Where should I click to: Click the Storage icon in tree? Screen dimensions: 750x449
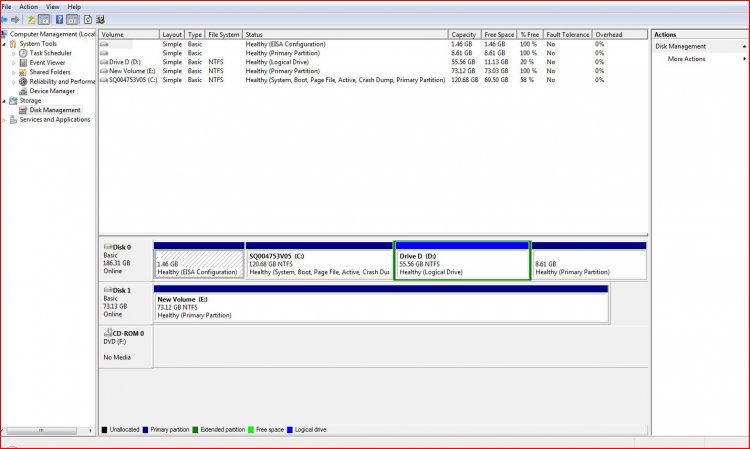(13, 100)
